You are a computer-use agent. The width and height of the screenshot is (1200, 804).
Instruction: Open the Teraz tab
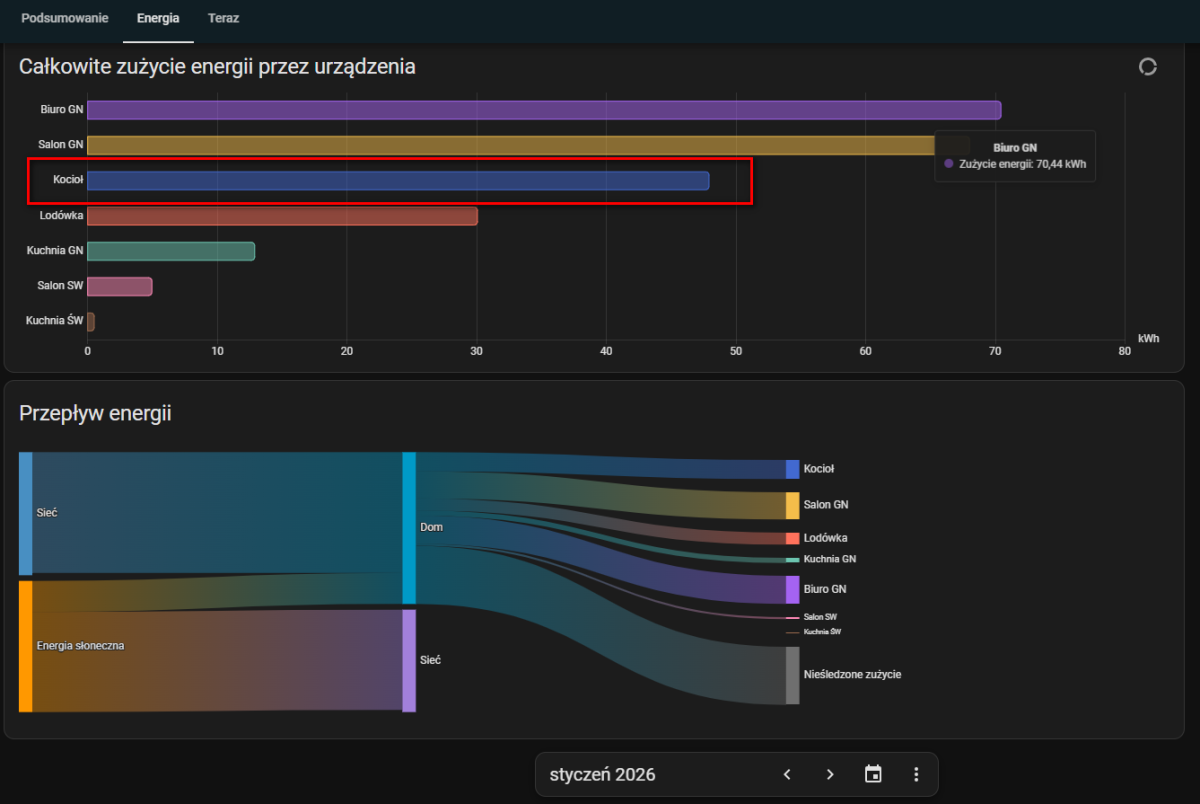point(223,18)
